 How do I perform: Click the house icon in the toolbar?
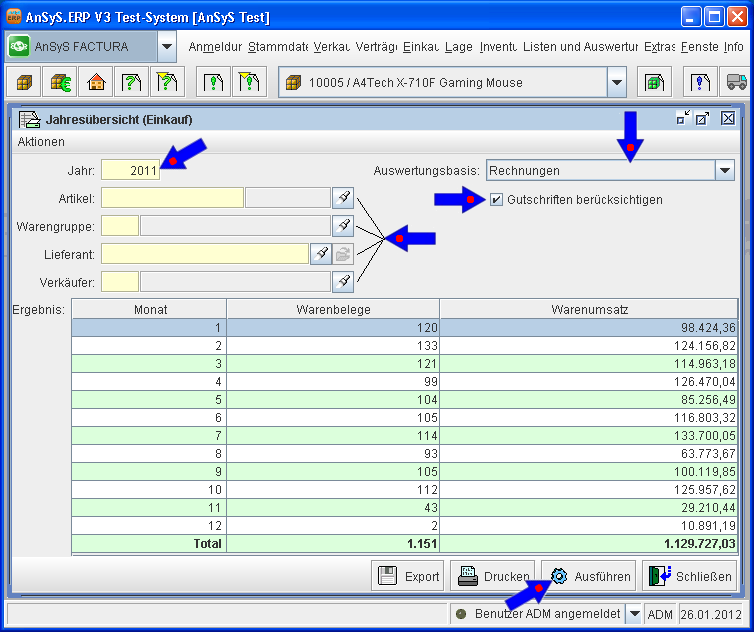pos(97,83)
